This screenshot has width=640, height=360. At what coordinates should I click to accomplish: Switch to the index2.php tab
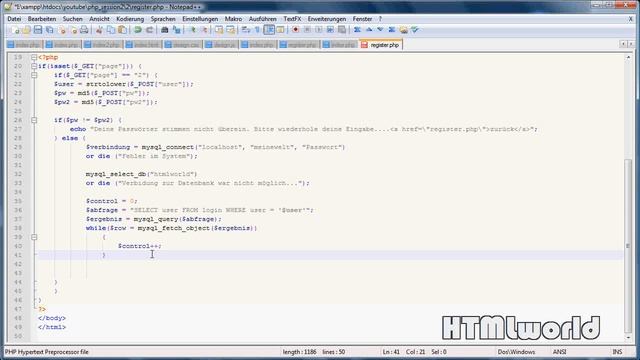102,45
